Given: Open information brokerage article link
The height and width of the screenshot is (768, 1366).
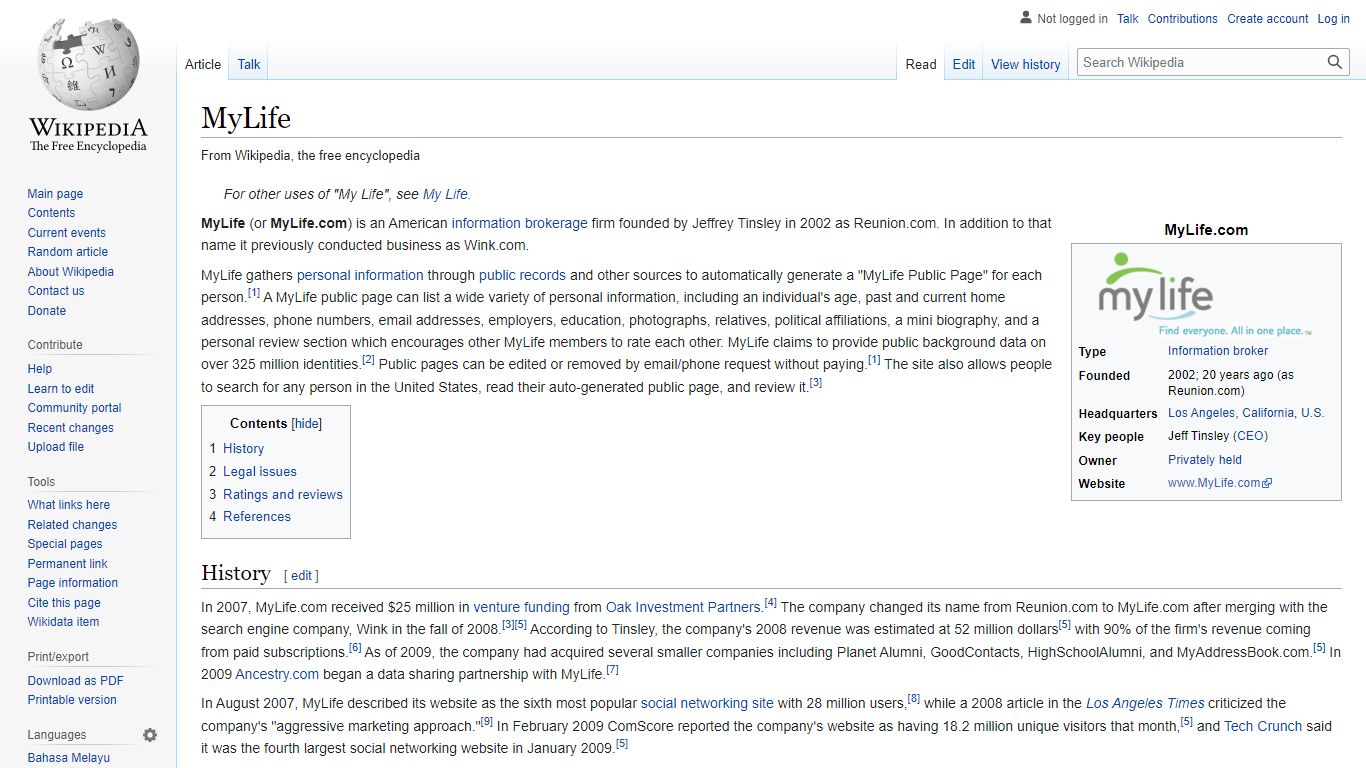Looking at the screenshot, I should pyautogui.click(x=519, y=223).
